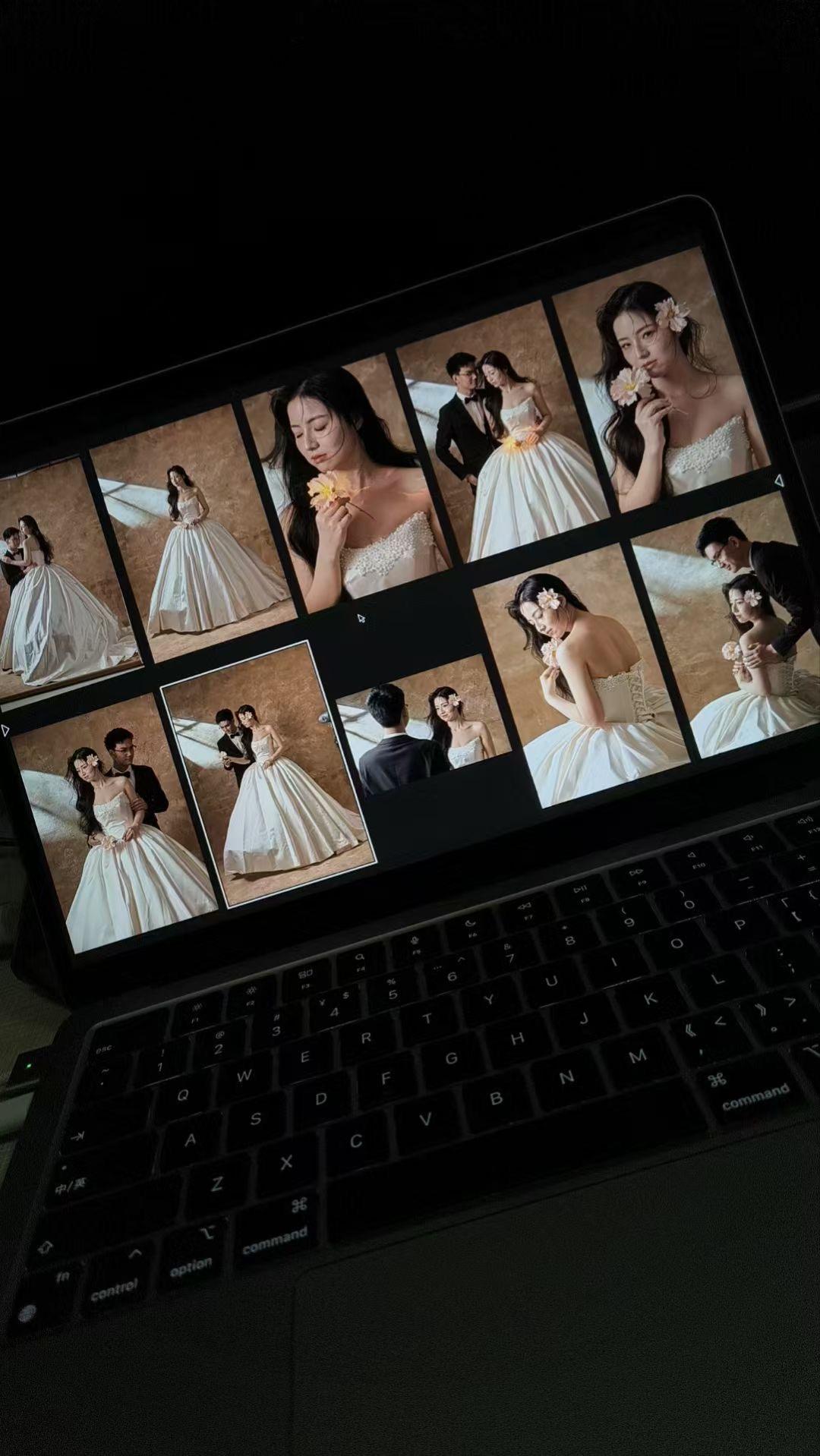820x1456 pixels.
Task: Click the fn key on the keyboard
Action: (61, 1278)
